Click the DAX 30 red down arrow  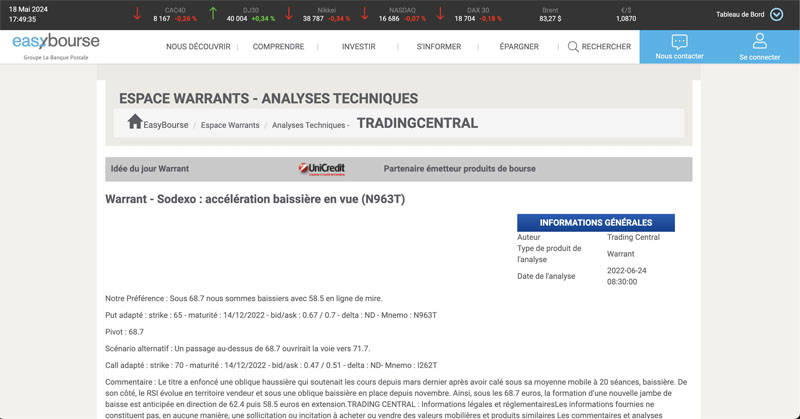(440, 14)
